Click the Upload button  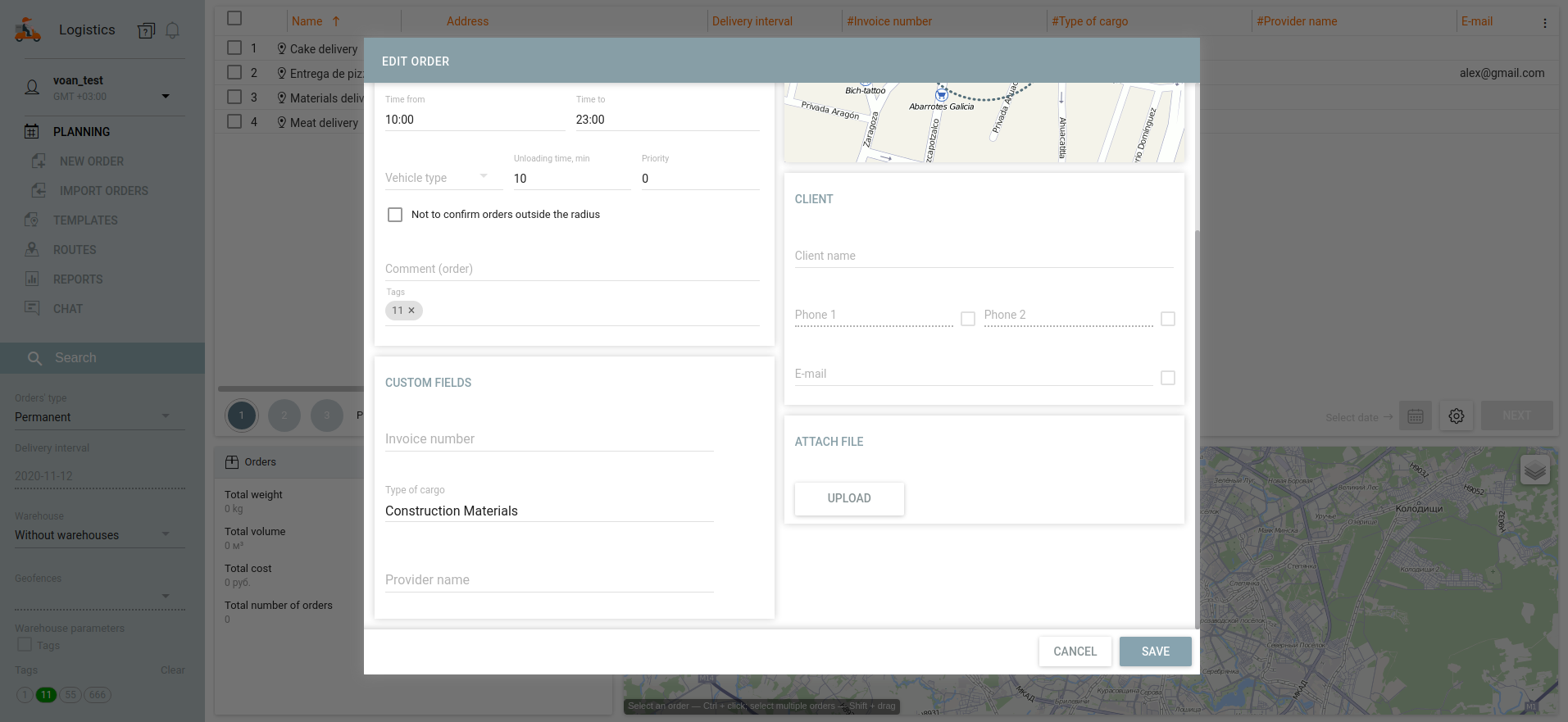[x=849, y=498]
